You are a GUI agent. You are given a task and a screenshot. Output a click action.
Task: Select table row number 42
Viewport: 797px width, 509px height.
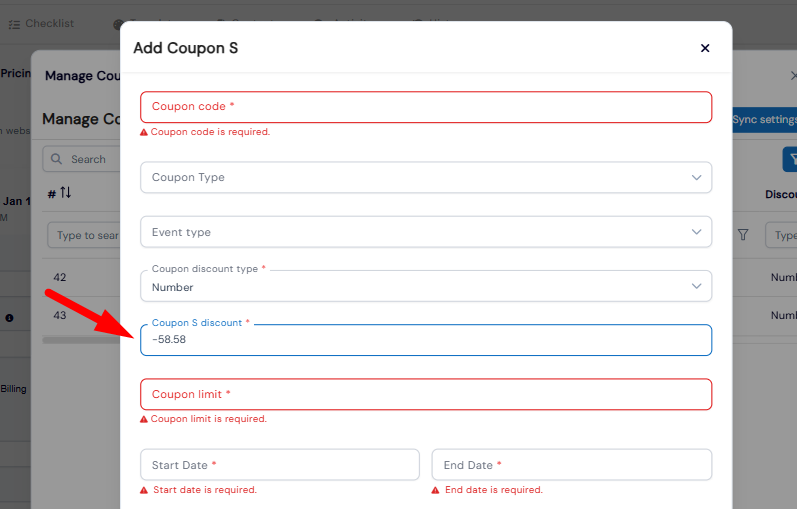coord(59,277)
